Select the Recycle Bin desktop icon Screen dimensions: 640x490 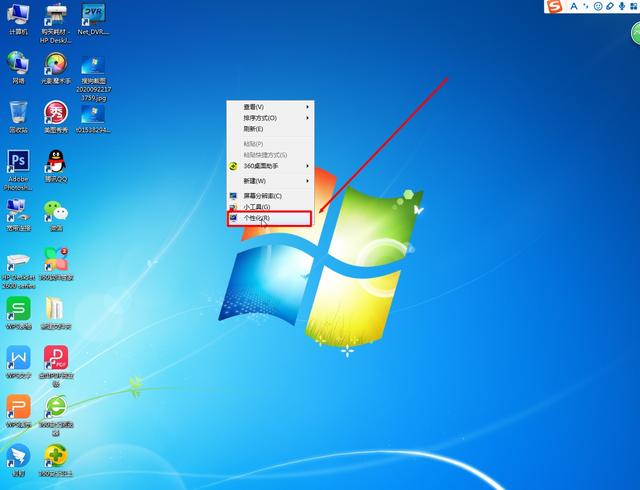click(x=18, y=117)
